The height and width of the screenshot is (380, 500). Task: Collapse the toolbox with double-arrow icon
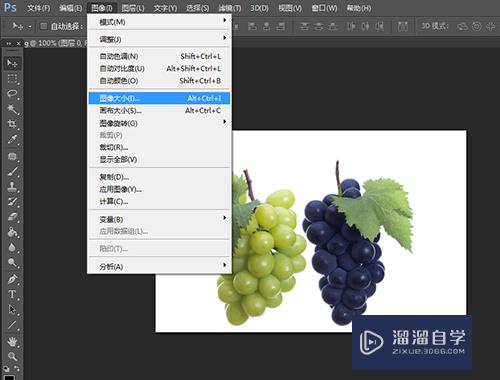8,43
